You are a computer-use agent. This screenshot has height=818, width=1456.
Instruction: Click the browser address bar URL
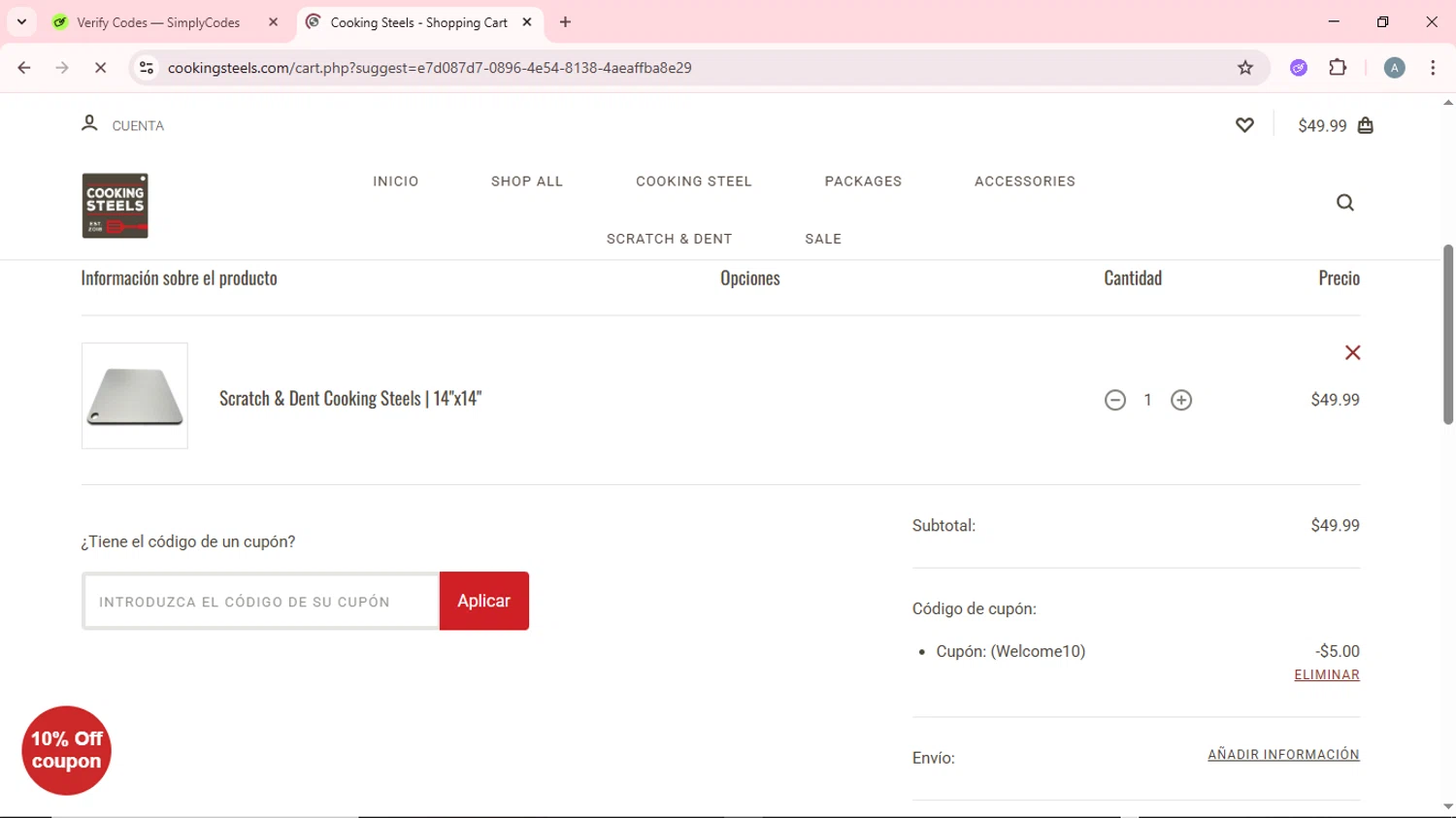[429, 68]
